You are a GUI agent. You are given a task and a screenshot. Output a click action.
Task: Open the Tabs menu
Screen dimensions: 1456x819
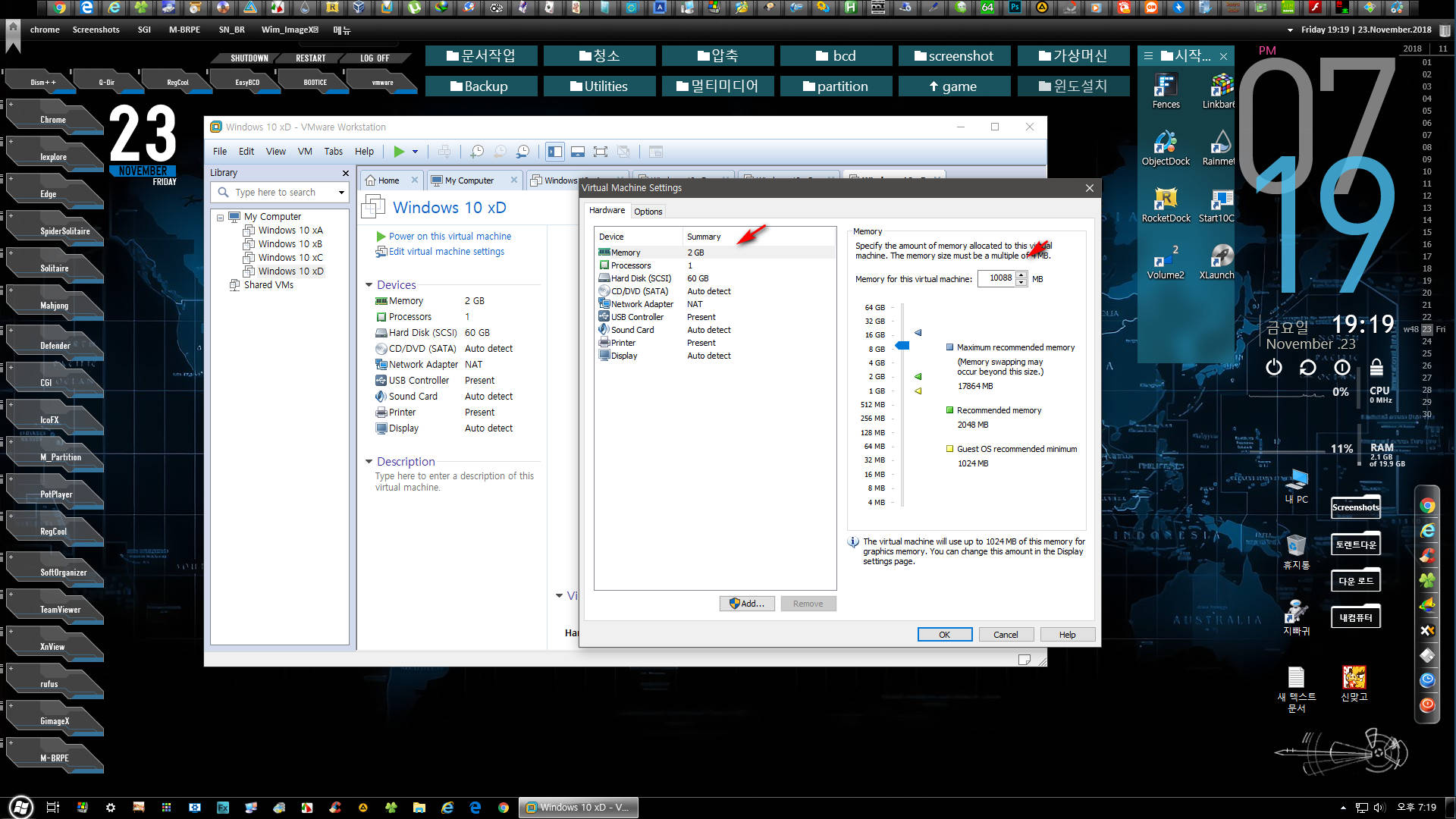(x=334, y=152)
